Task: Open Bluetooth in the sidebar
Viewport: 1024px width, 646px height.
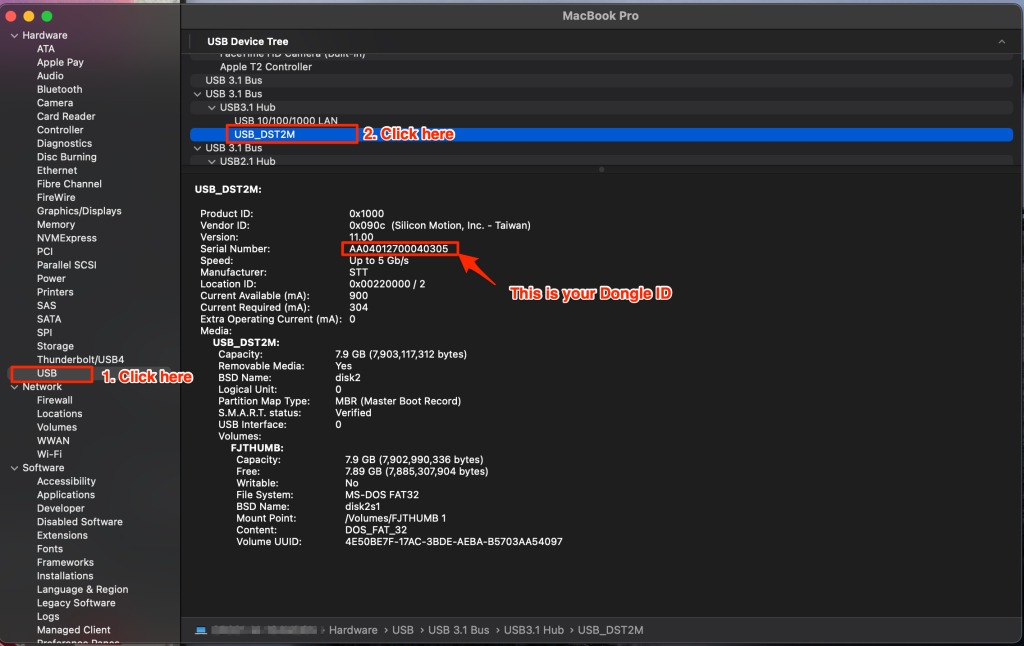Action: [59, 89]
